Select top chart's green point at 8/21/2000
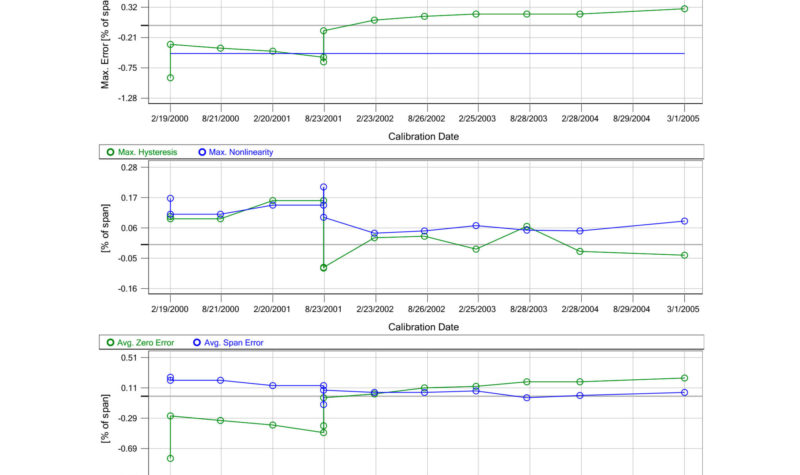 [221, 48]
